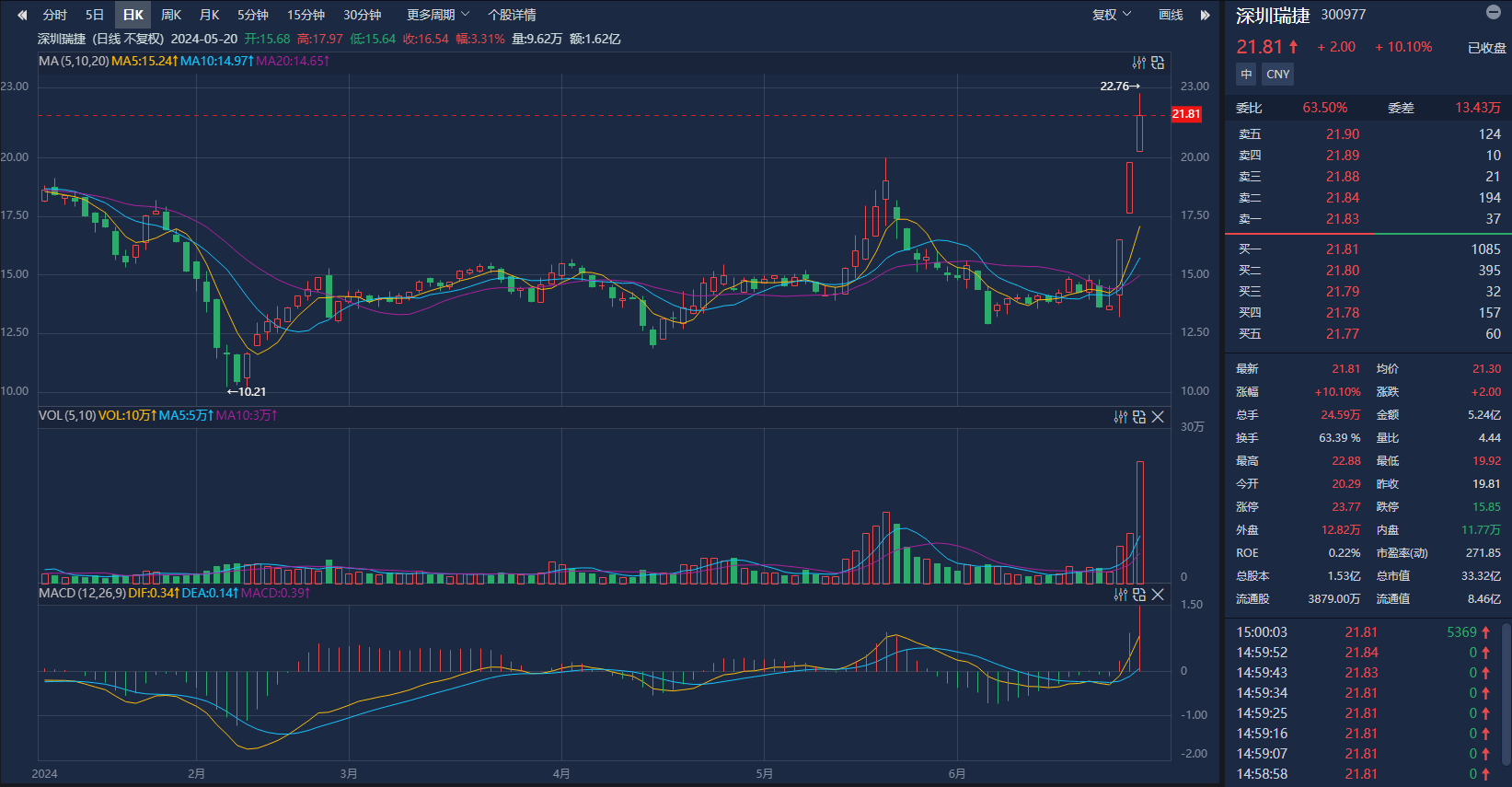1512x787 pixels.
Task: Open MA indicator parameter settings icon
Action: (1139, 63)
